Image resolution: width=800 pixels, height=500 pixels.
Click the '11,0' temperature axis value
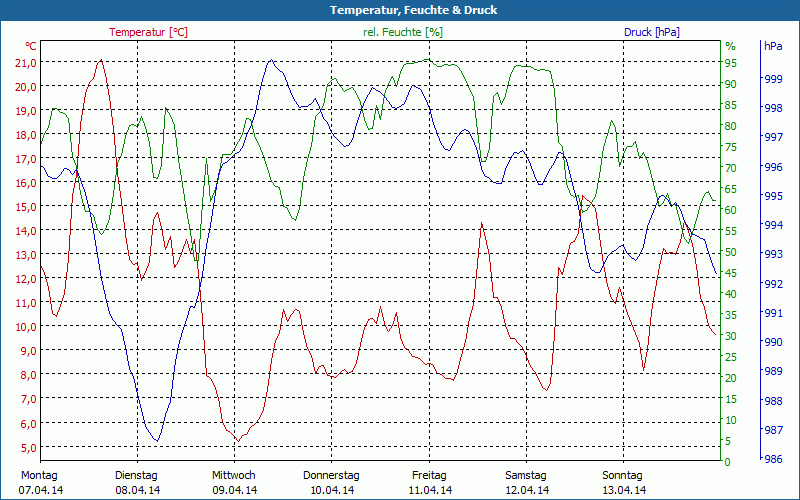click(x=26, y=303)
